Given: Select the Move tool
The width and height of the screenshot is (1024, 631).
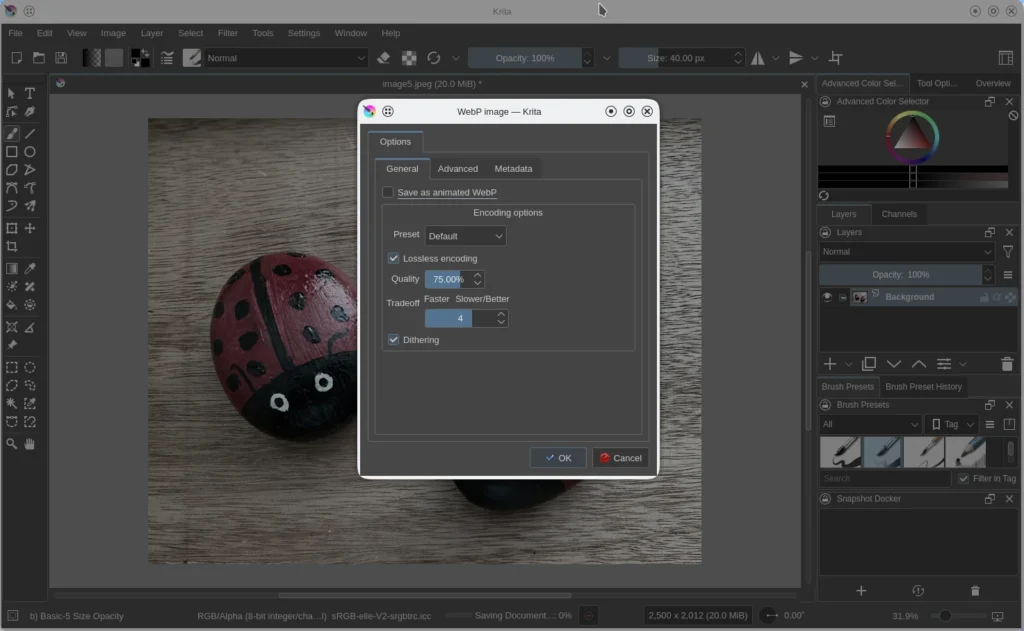Looking at the screenshot, I should pyautogui.click(x=29, y=228).
